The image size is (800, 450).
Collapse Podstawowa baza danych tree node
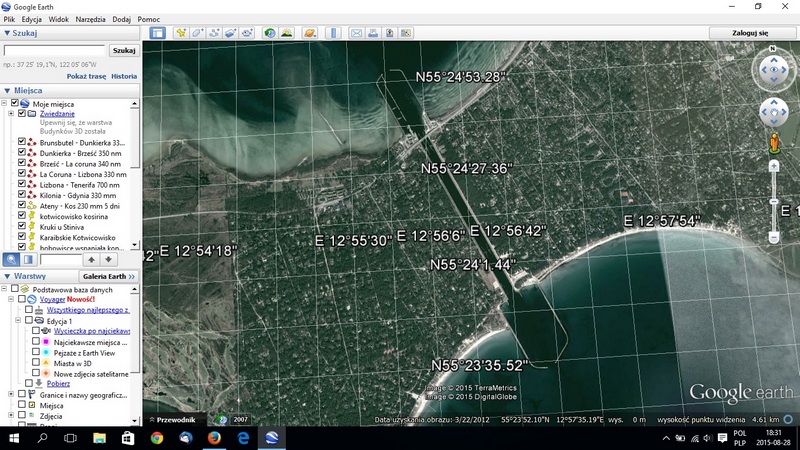(x=4, y=289)
